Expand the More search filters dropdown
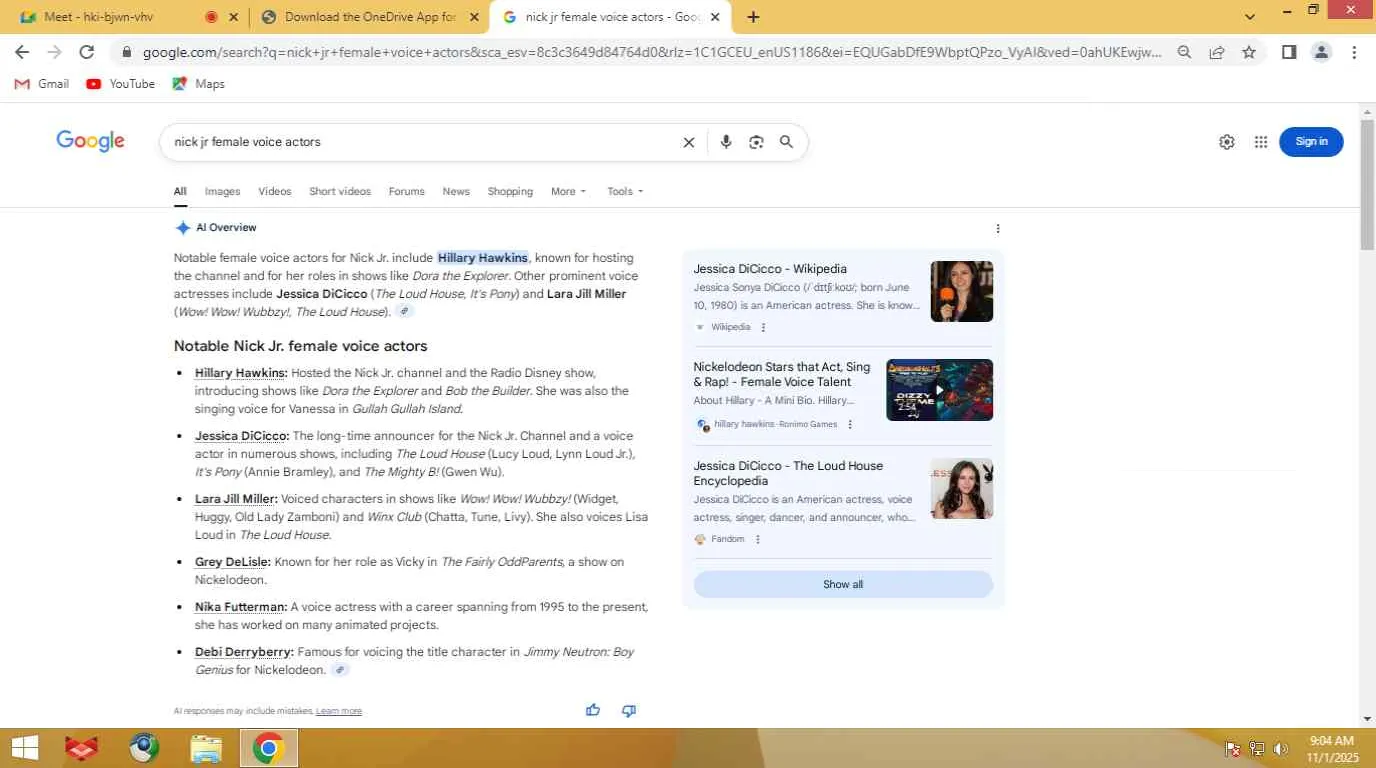The height and width of the screenshot is (768, 1376). click(568, 191)
